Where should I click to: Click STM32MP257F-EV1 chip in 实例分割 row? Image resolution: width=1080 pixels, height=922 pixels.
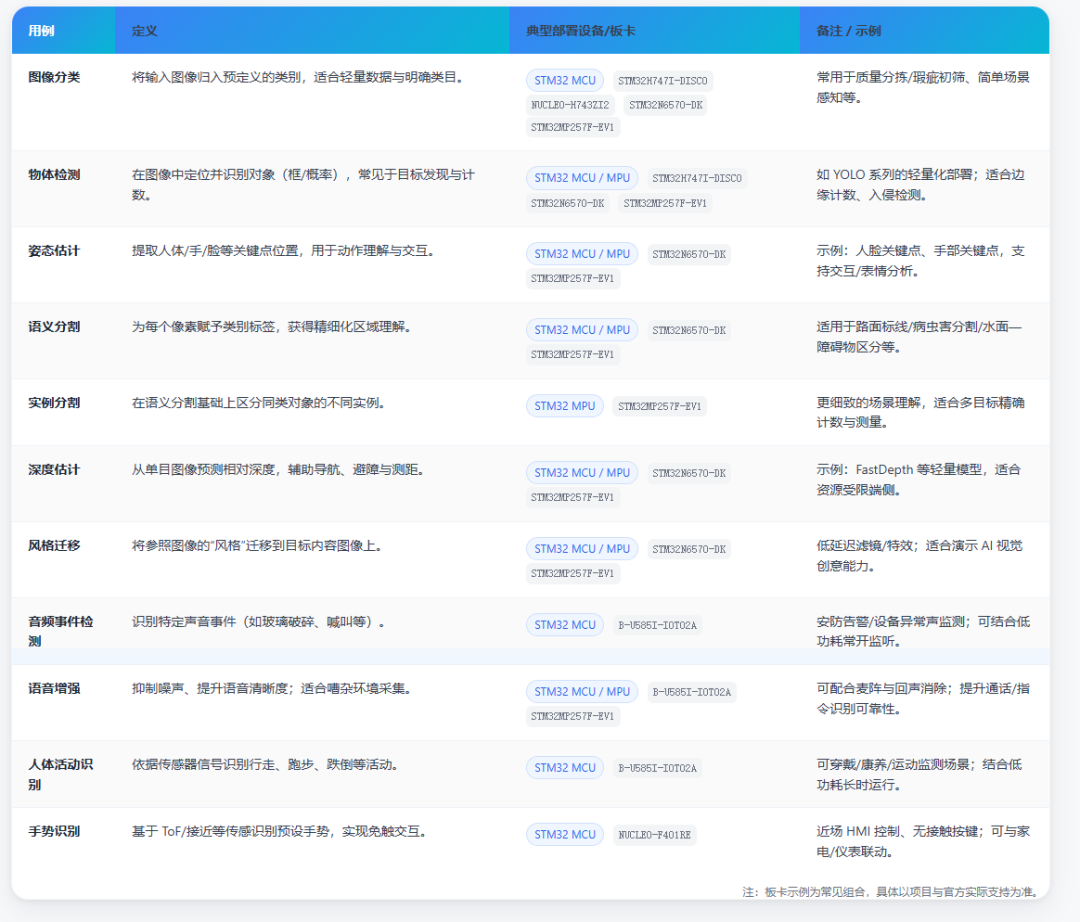coord(660,406)
